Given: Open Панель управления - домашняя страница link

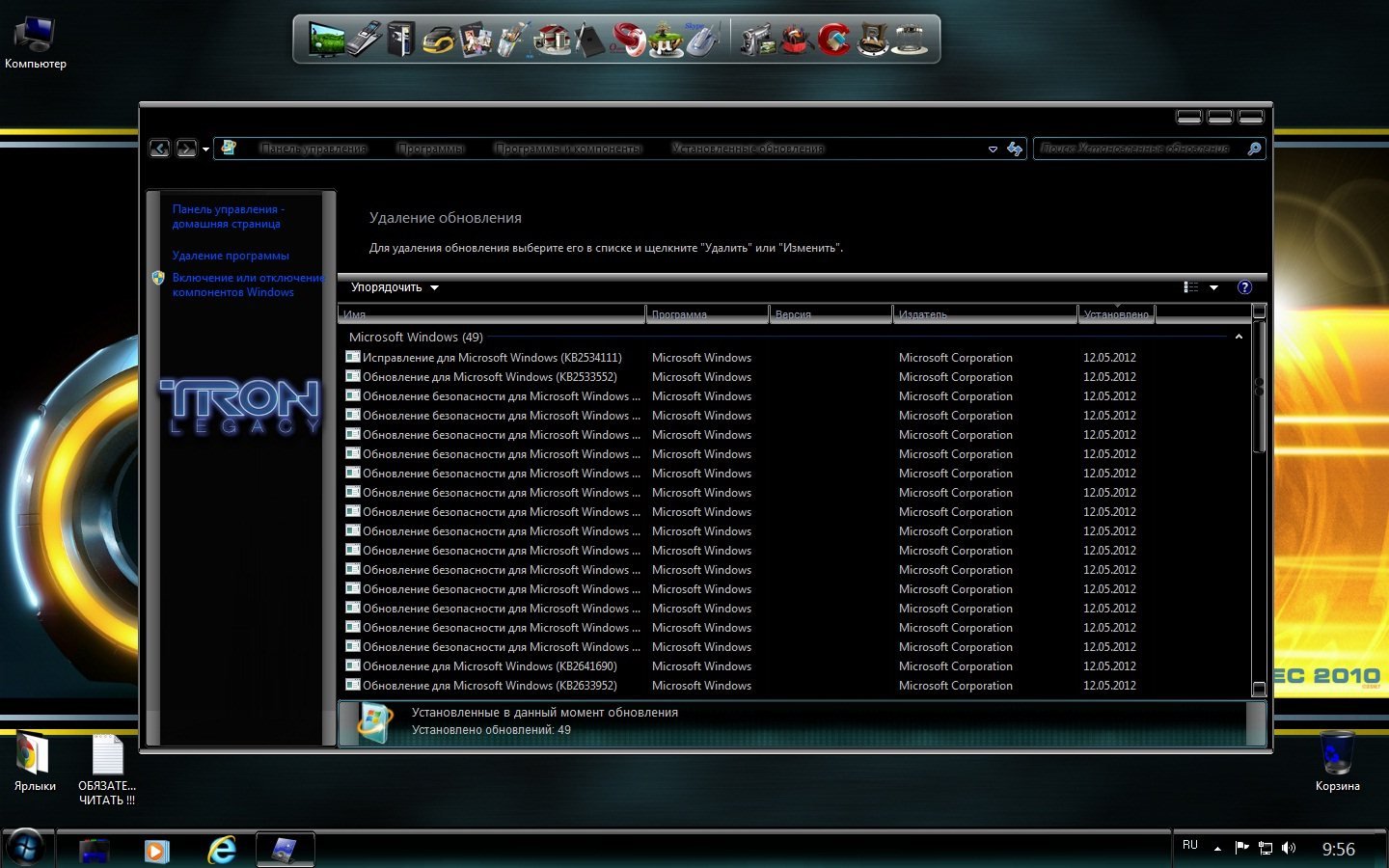Looking at the screenshot, I should [x=228, y=216].
